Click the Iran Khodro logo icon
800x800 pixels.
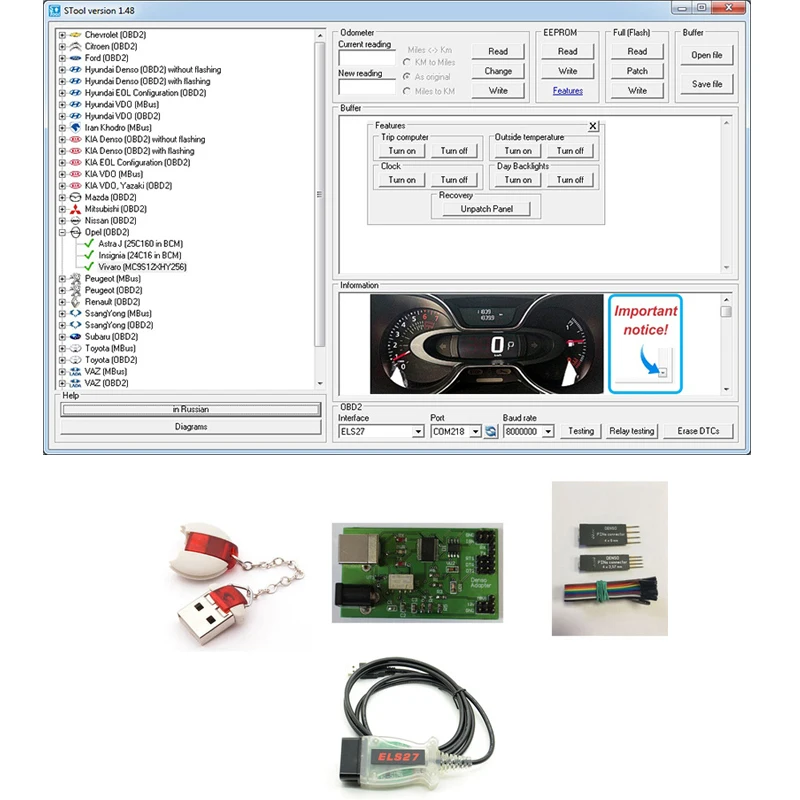pyautogui.click(x=75, y=128)
